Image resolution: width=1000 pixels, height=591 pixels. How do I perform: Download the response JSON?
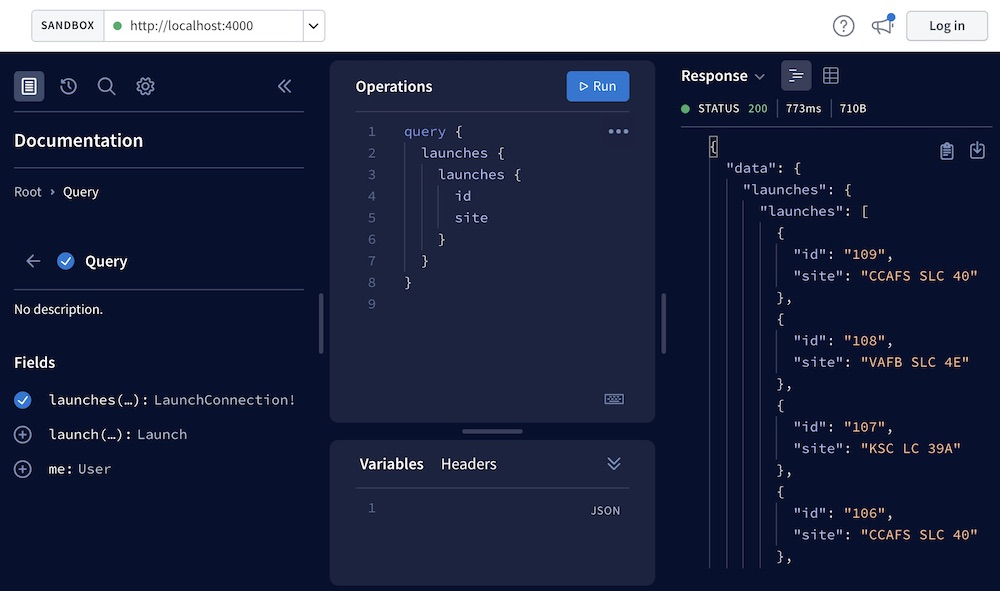click(977, 150)
